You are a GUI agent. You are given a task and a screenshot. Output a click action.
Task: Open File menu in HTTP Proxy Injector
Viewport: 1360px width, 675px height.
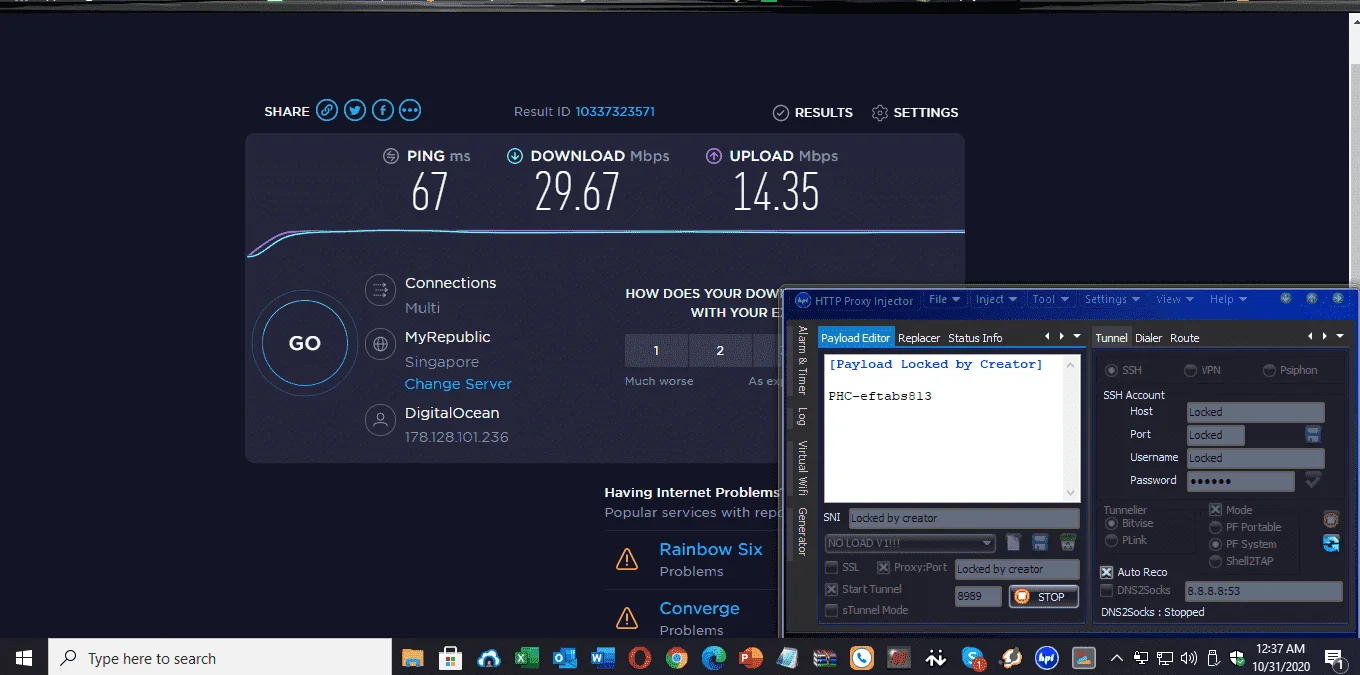(944, 299)
